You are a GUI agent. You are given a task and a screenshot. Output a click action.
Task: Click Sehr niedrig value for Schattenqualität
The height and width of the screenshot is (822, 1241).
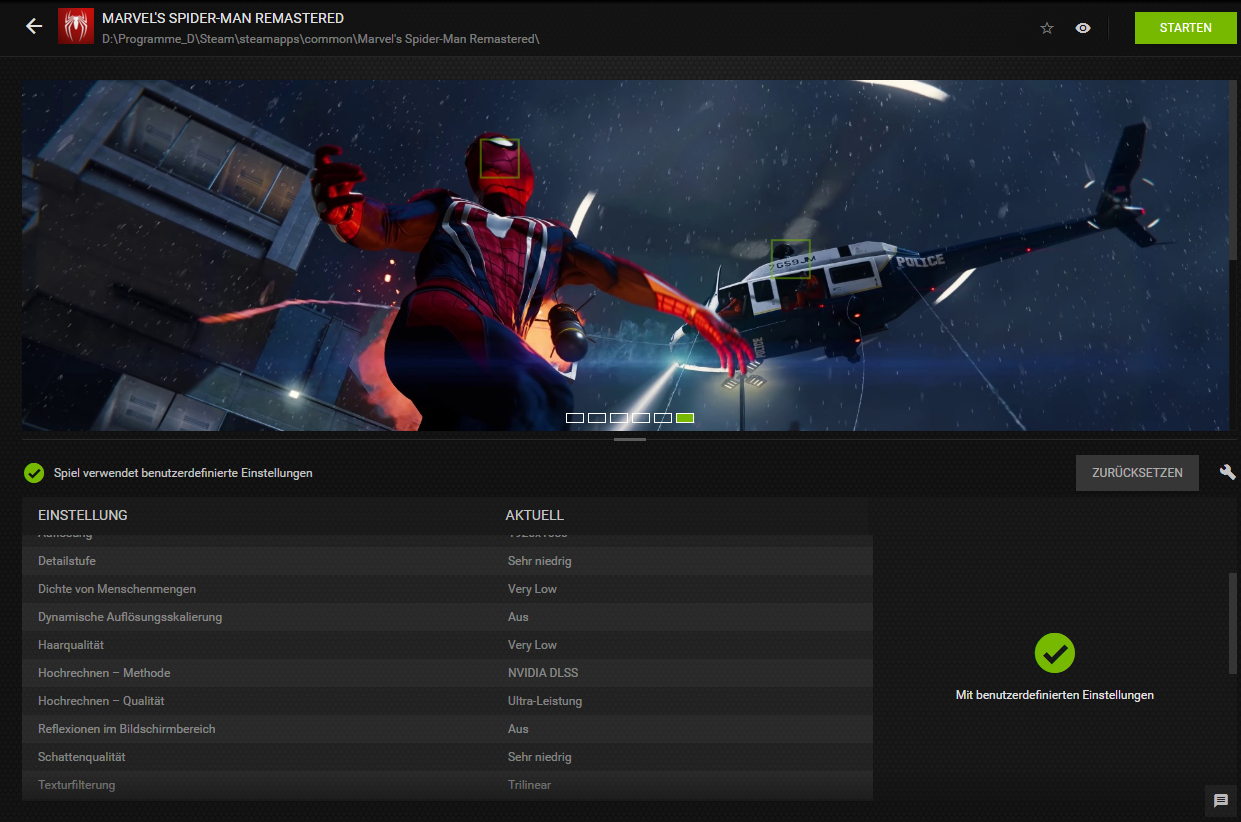tap(540, 757)
